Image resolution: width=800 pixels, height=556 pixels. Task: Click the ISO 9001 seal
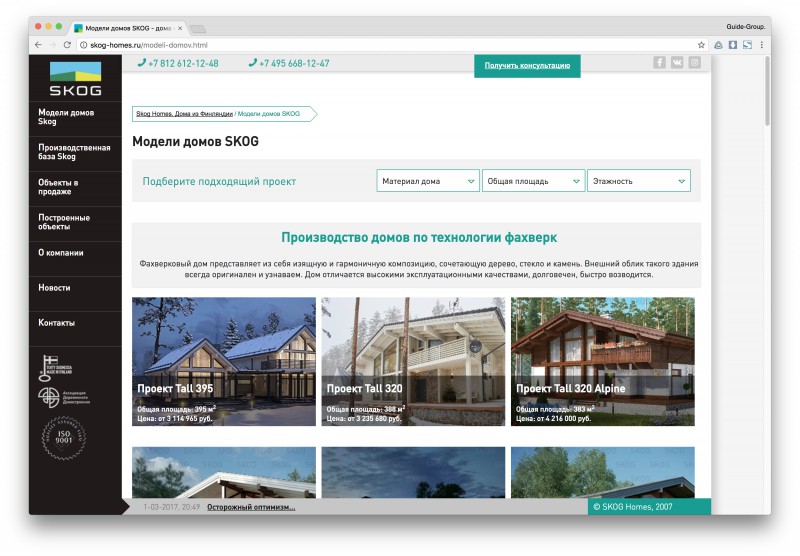coord(64,438)
